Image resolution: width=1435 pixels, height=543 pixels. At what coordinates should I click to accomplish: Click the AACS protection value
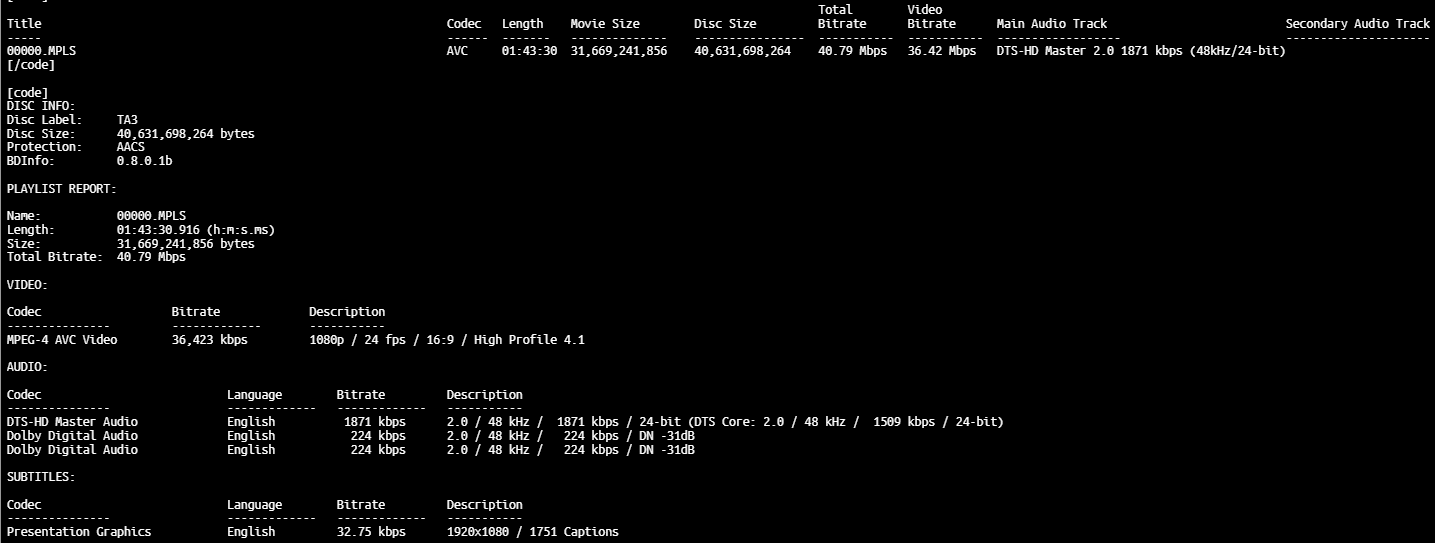click(131, 147)
